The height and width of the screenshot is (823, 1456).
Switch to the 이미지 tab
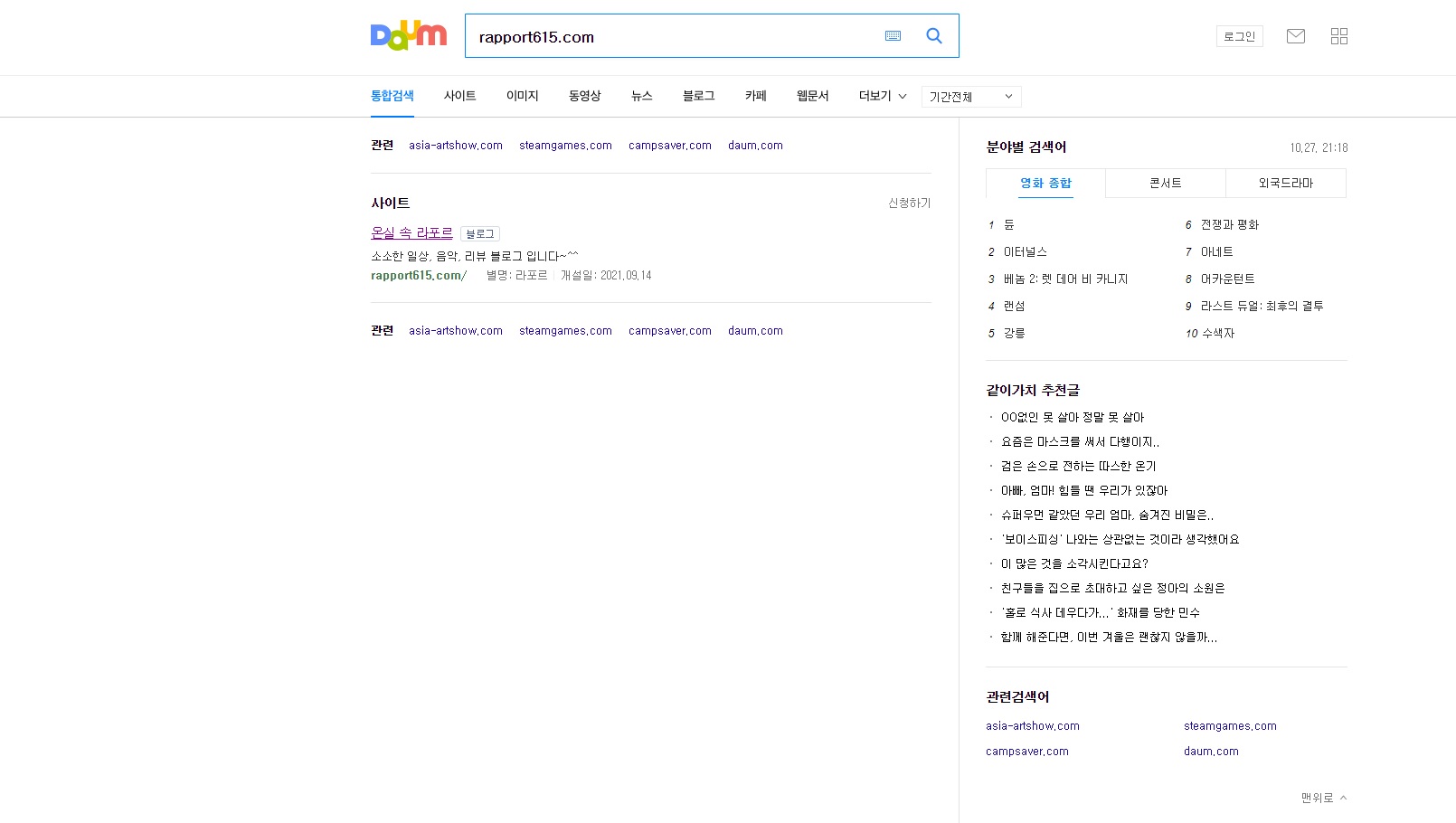[522, 96]
